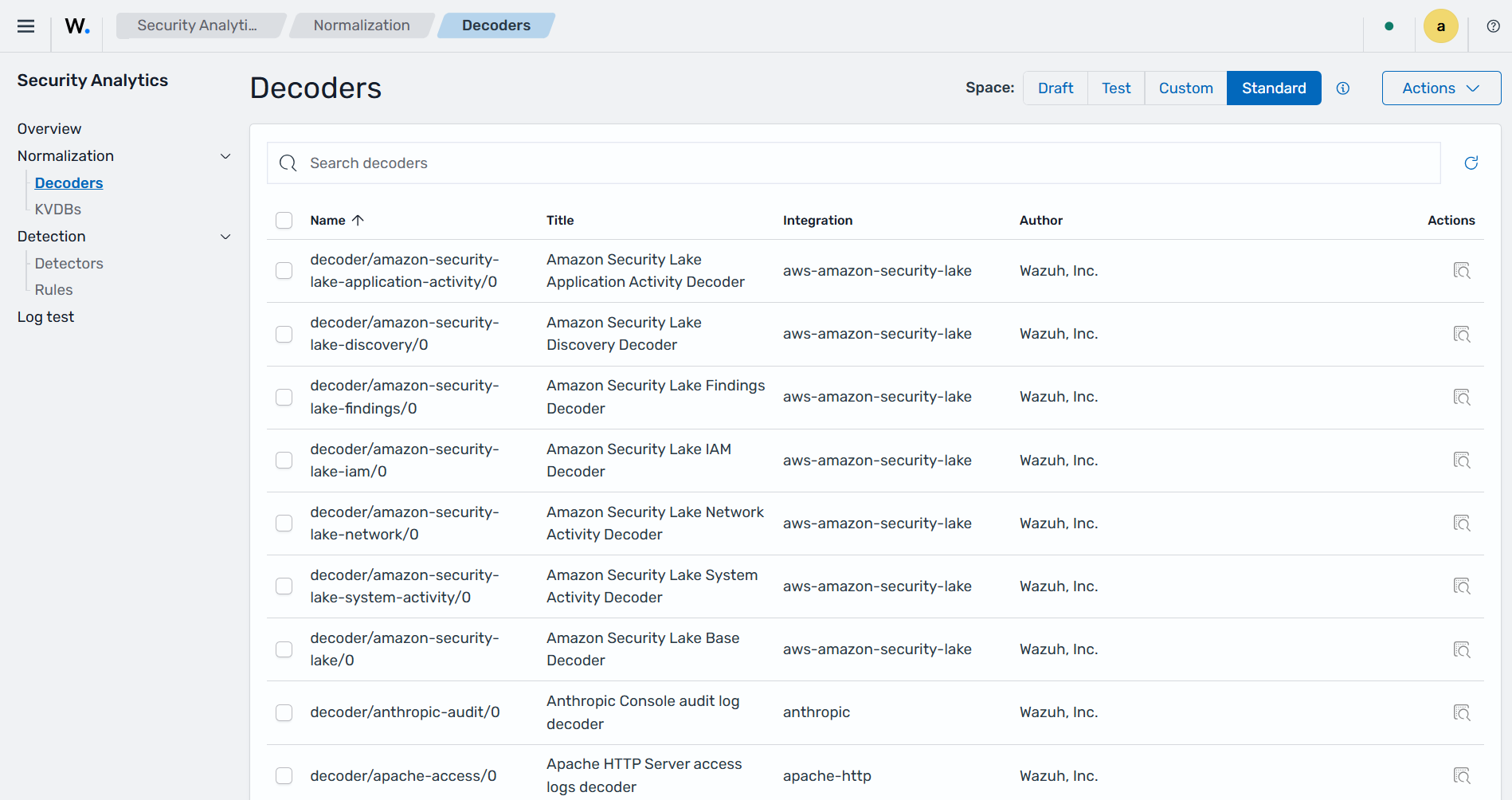Image resolution: width=1512 pixels, height=800 pixels.
Task: Check the amazon-security-lake/0 row
Action: pyautogui.click(x=284, y=649)
